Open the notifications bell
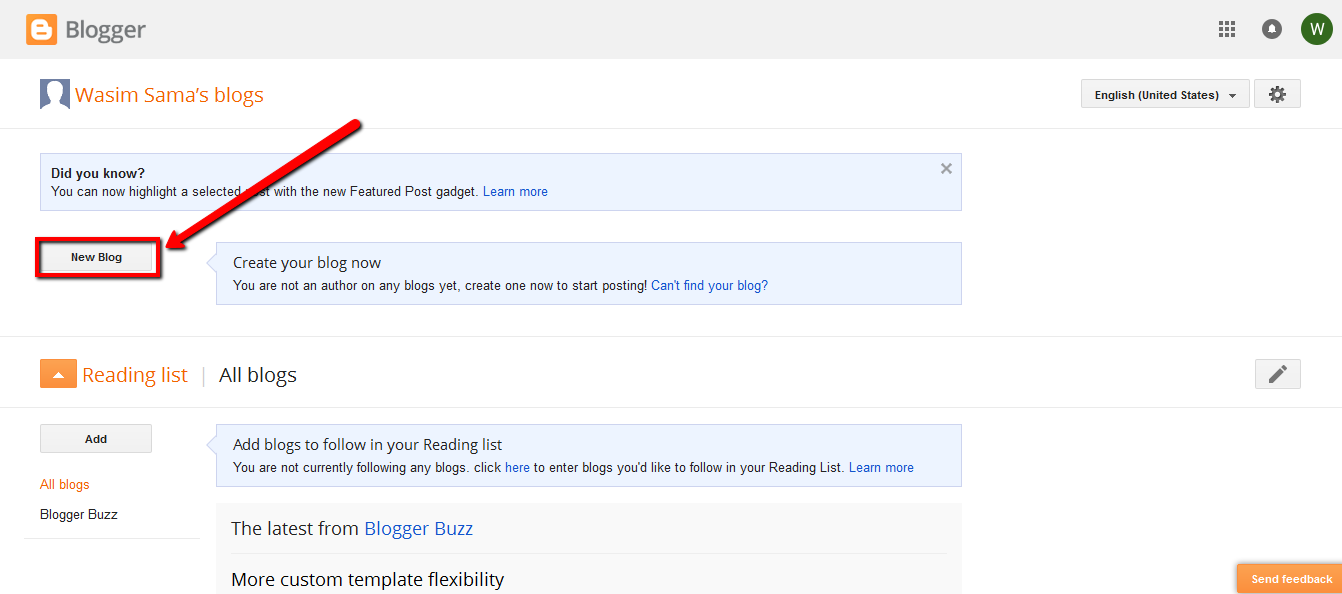This screenshot has width=1342, height=594. [1272, 29]
